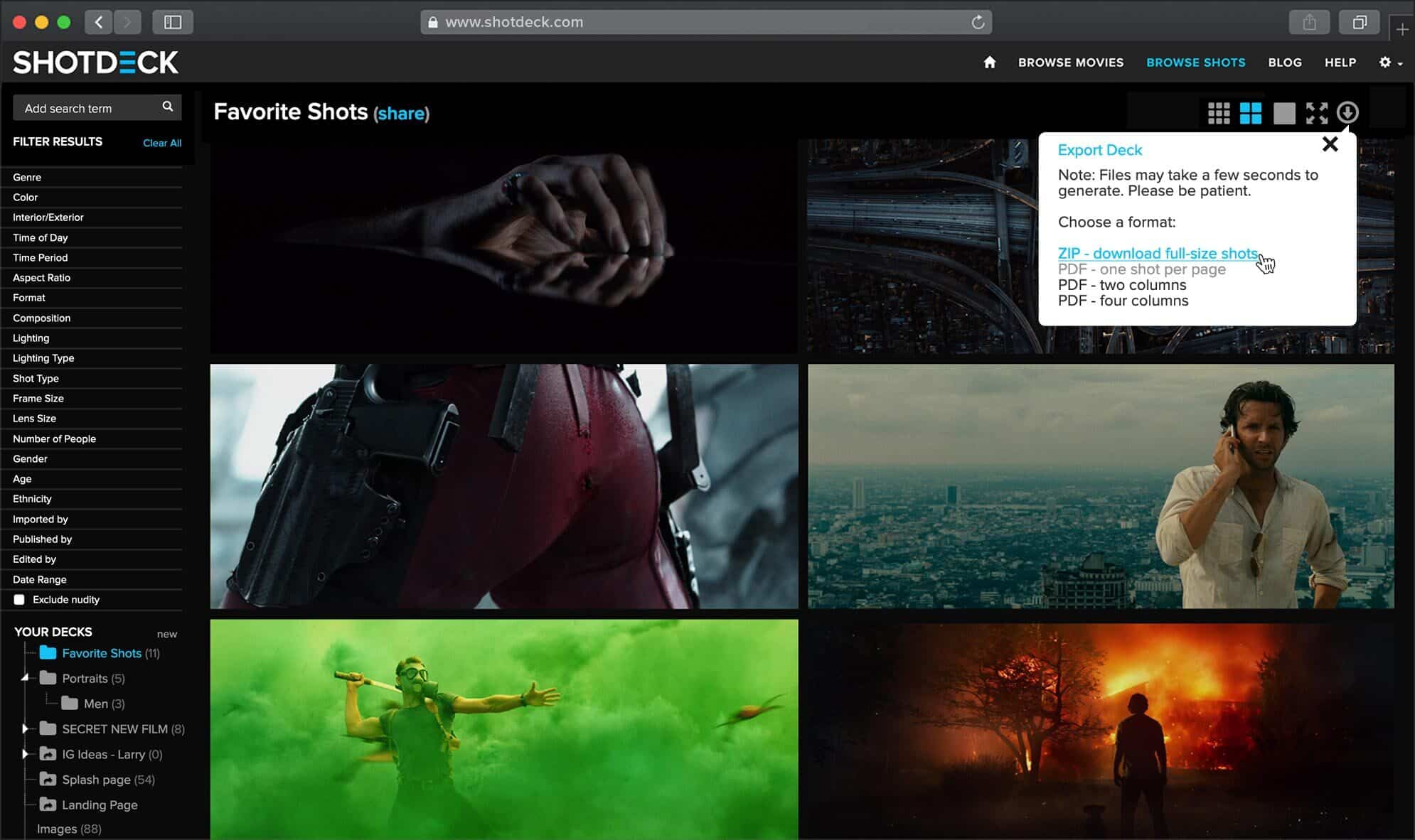1415x840 pixels.
Task: Click the grid view icon
Action: tap(1218, 112)
